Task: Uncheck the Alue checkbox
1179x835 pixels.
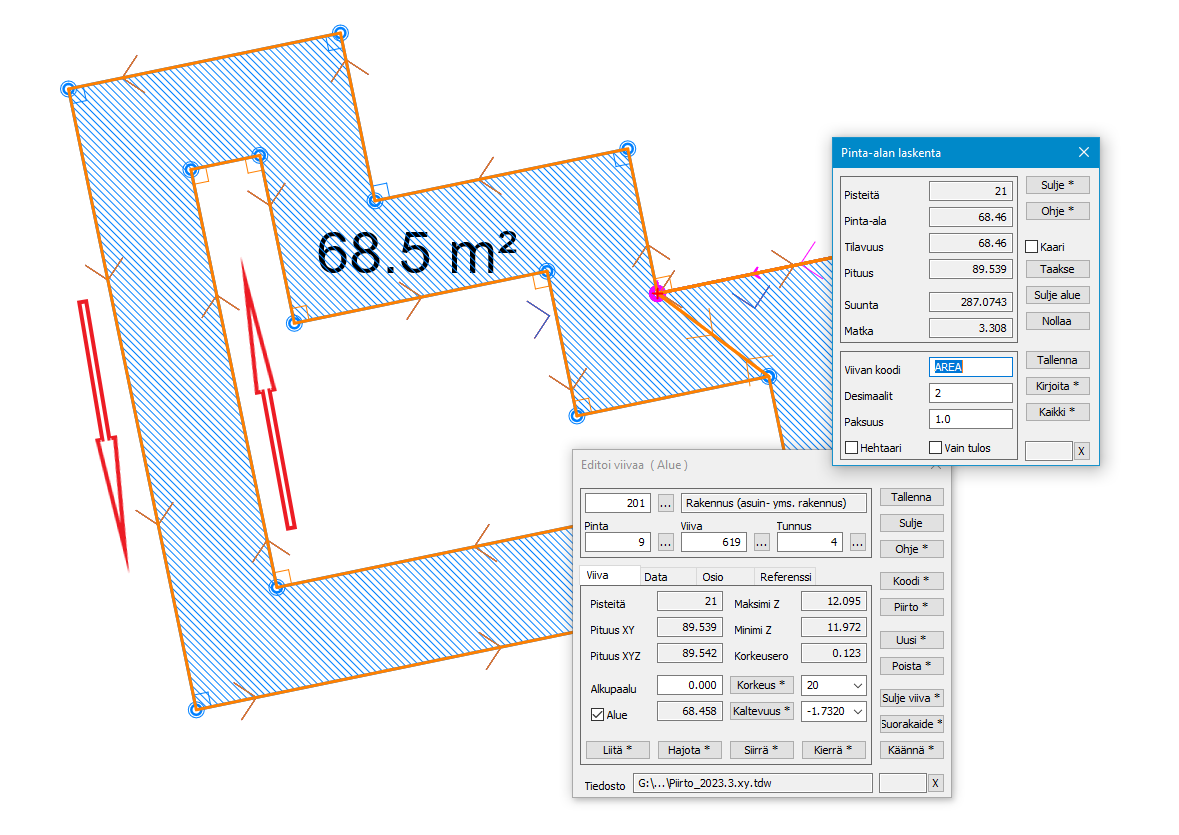Action: point(598,715)
